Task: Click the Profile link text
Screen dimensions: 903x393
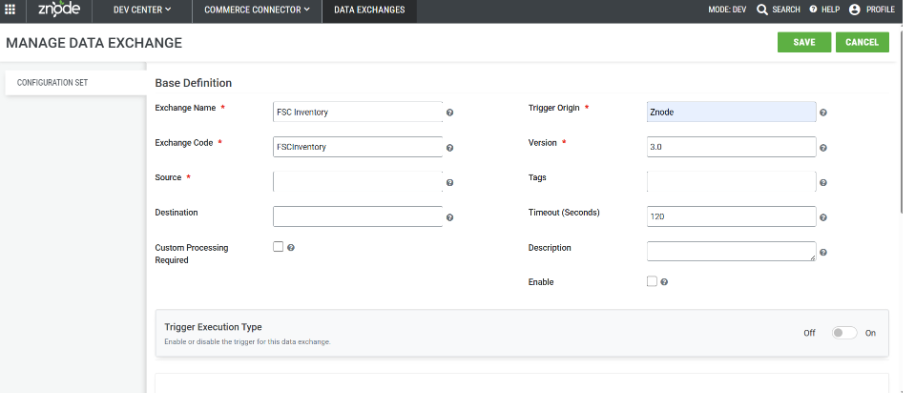Action: tap(880, 10)
